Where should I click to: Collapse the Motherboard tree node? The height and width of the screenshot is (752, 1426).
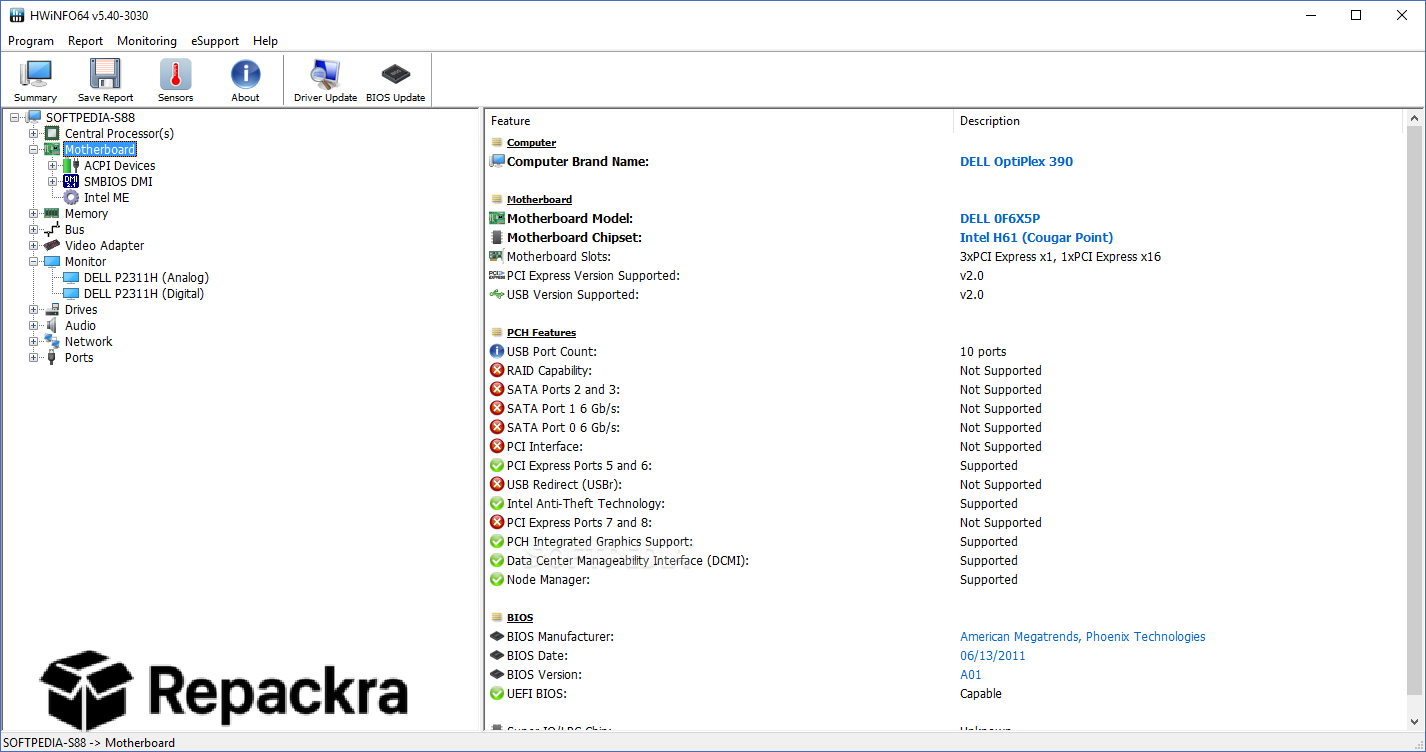click(34, 150)
